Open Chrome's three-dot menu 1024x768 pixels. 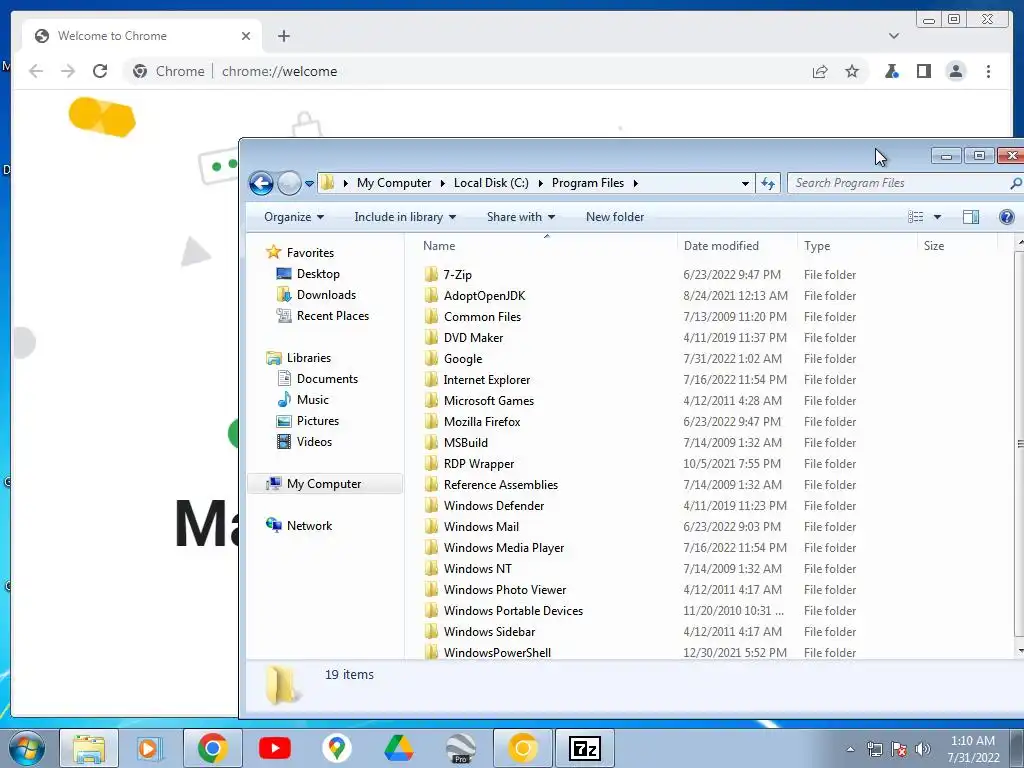(988, 71)
